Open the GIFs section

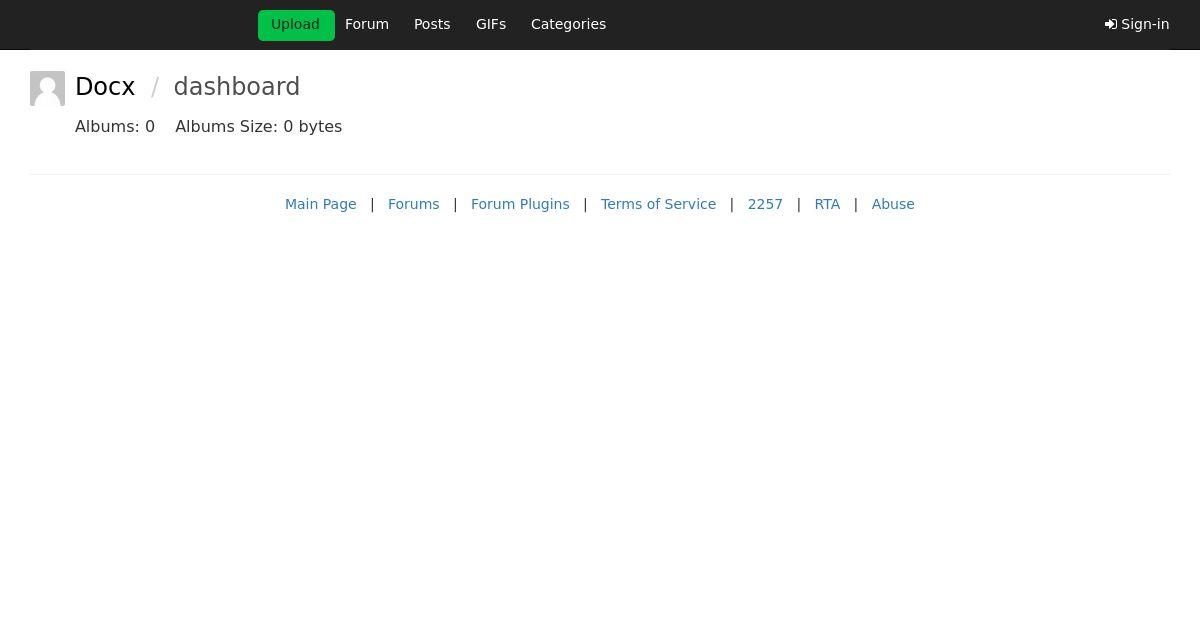(x=491, y=24)
